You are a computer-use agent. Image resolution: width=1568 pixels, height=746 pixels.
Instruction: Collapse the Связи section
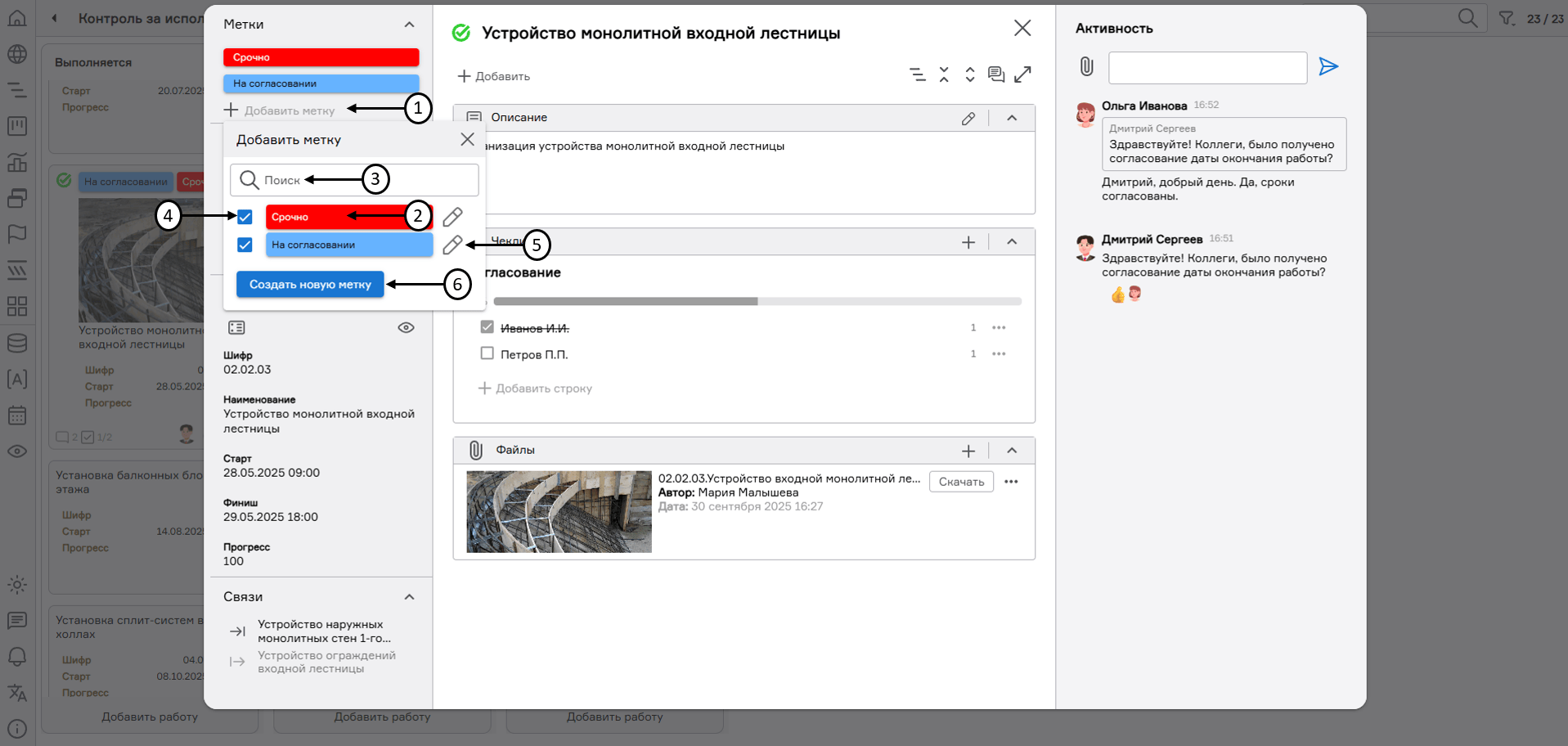(409, 597)
